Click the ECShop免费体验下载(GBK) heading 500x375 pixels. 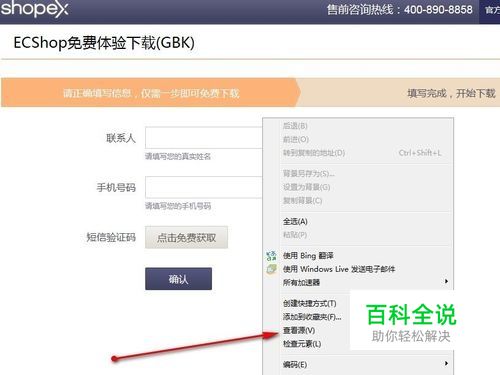(x=104, y=43)
